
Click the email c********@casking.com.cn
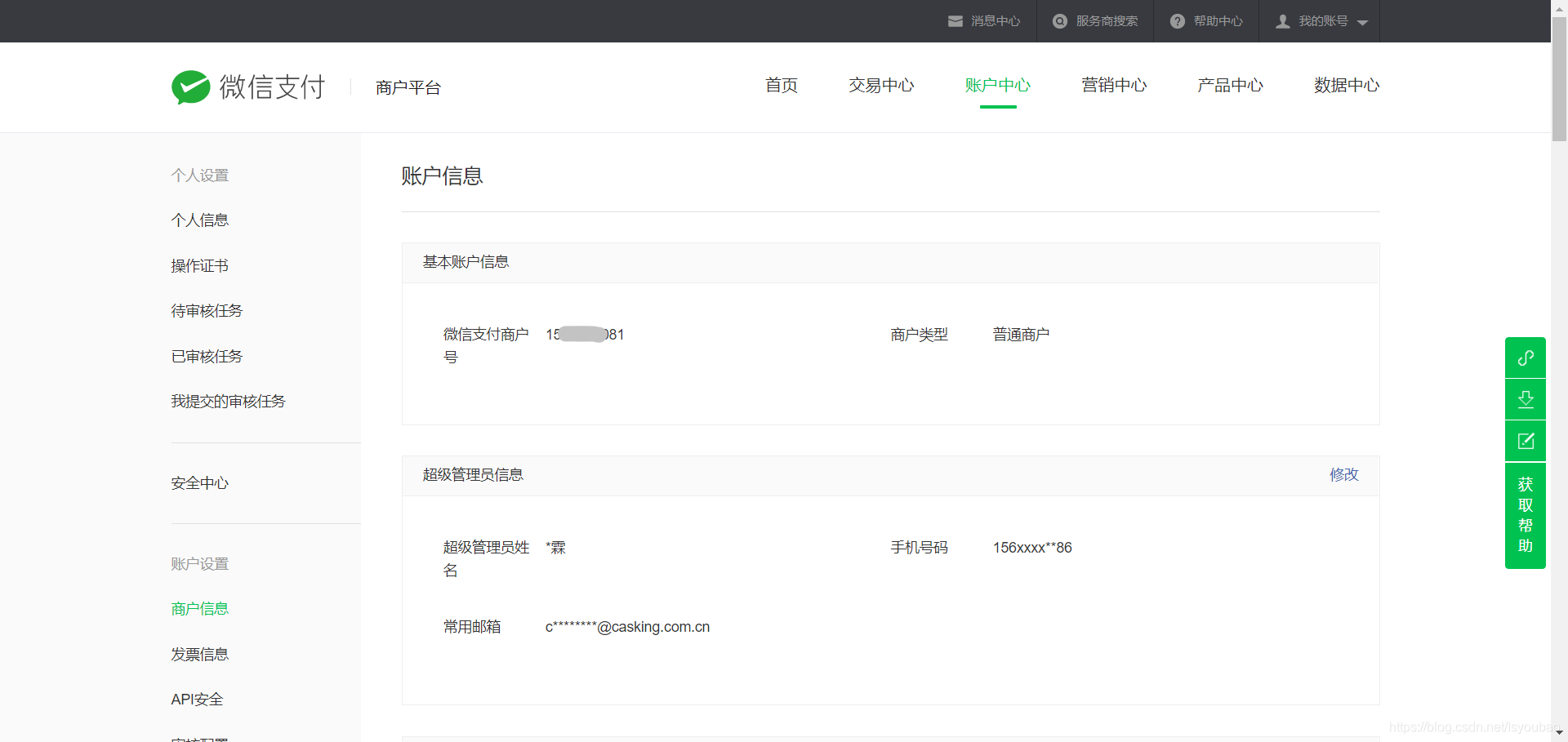pyautogui.click(x=627, y=627)
